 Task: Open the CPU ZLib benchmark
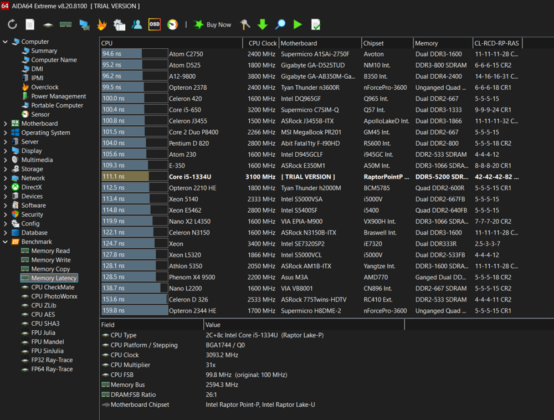point(43,306)
